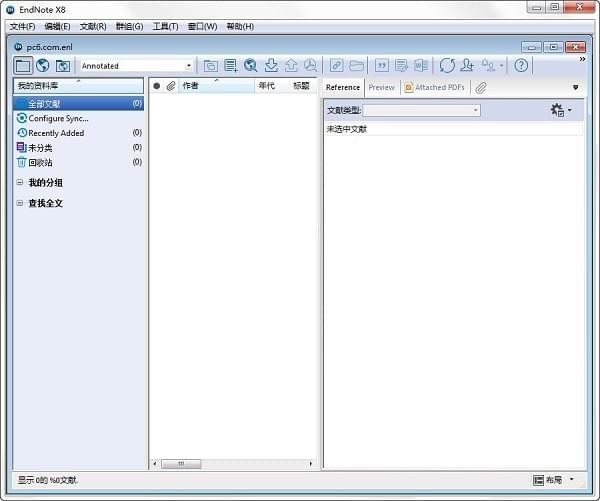Switch to the Preview tab
600x501 pixels.
tap(381, 87)
